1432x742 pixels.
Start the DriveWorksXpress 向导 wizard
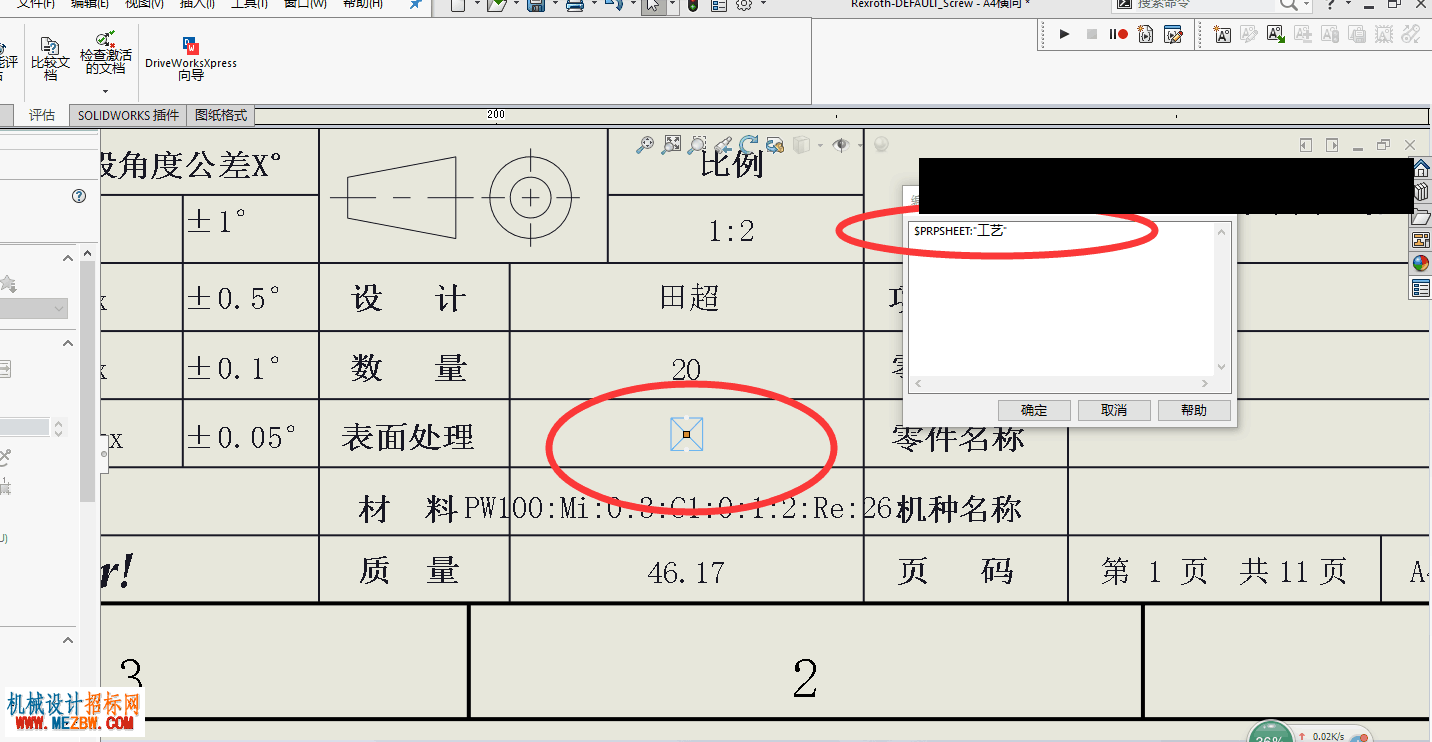[x=191, y=60]
